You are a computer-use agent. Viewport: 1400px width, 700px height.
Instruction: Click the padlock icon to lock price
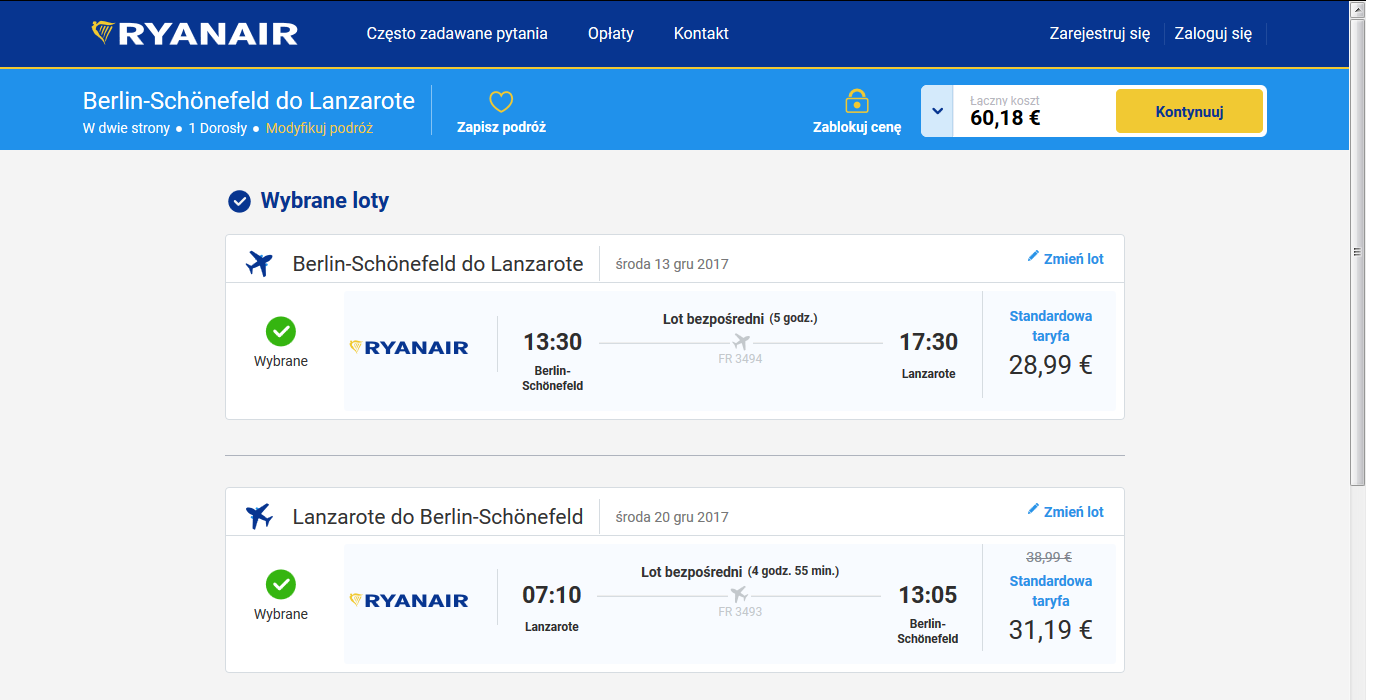[x=857, y=101]
